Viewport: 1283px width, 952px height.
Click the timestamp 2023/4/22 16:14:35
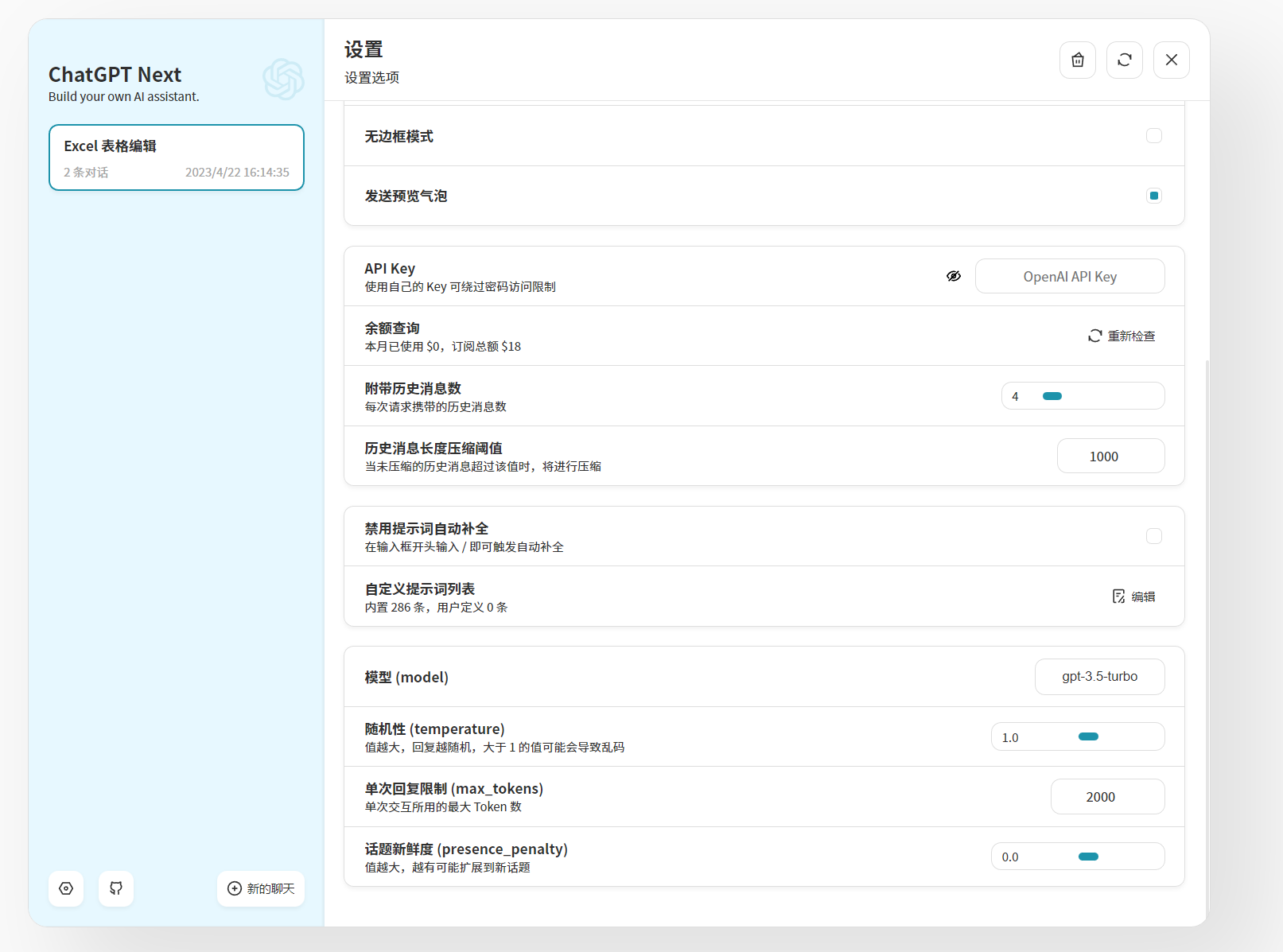tap(237, 173)
